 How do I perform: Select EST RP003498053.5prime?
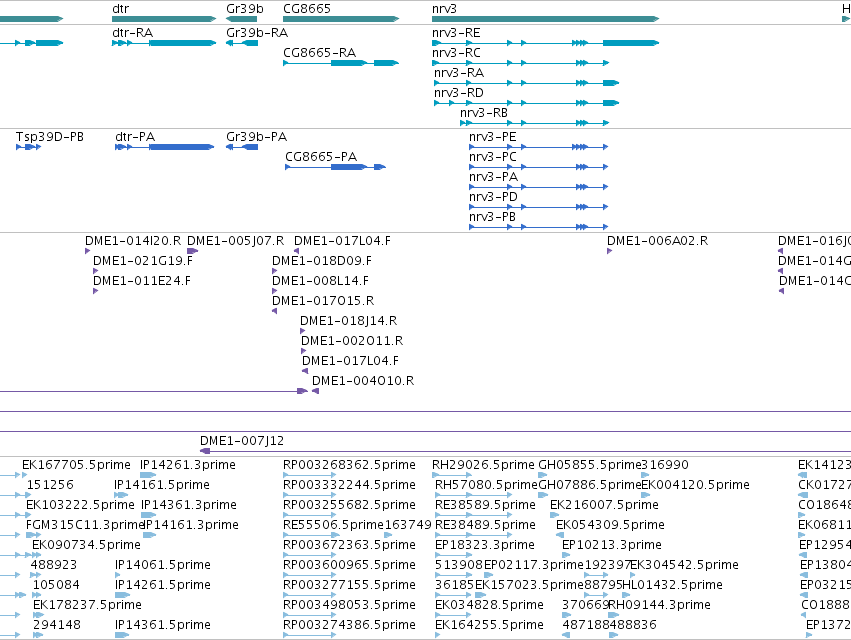tap(350, 605)
